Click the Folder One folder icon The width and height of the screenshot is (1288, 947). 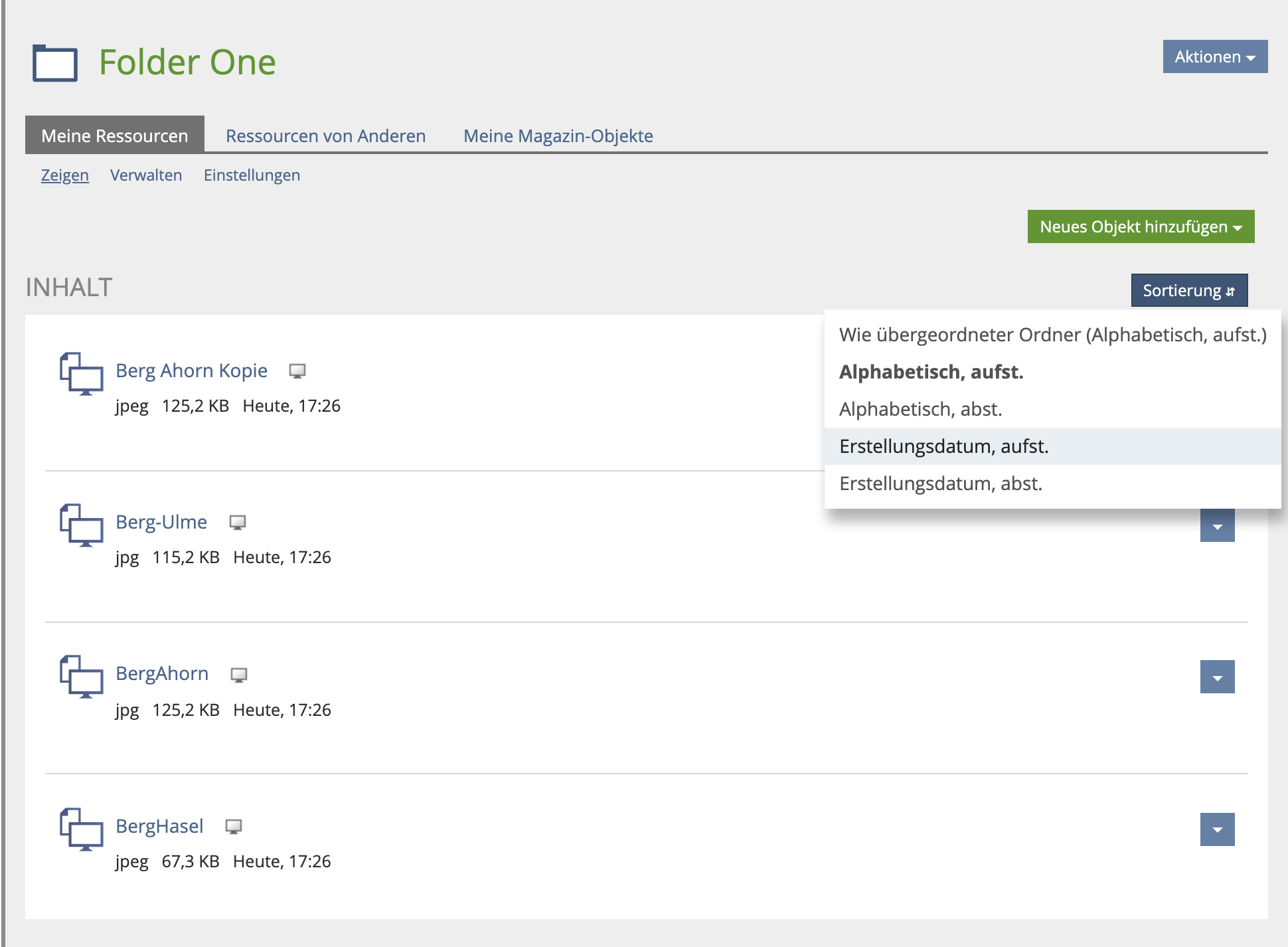pos(55,63)
